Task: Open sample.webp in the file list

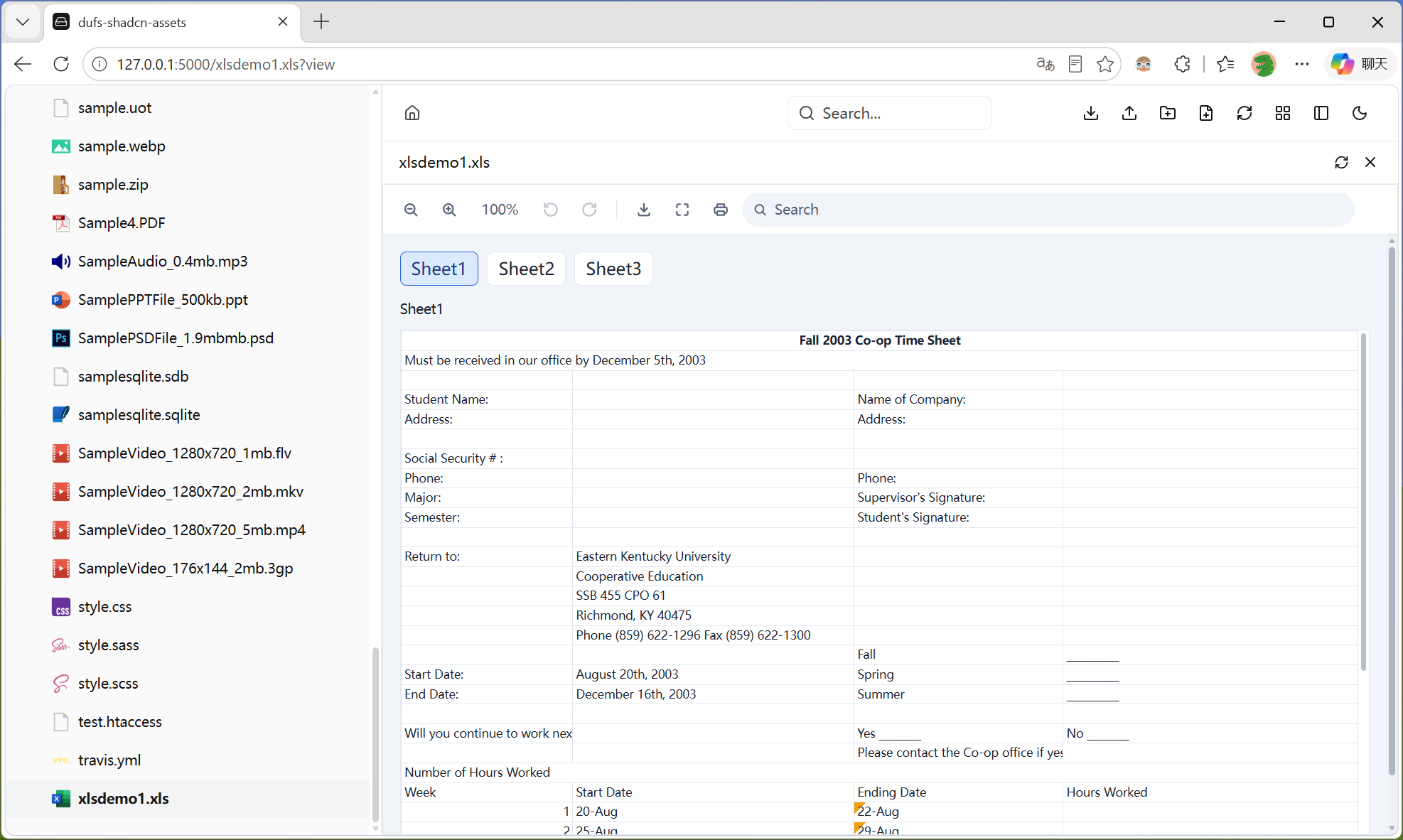Action: [188, 146]
